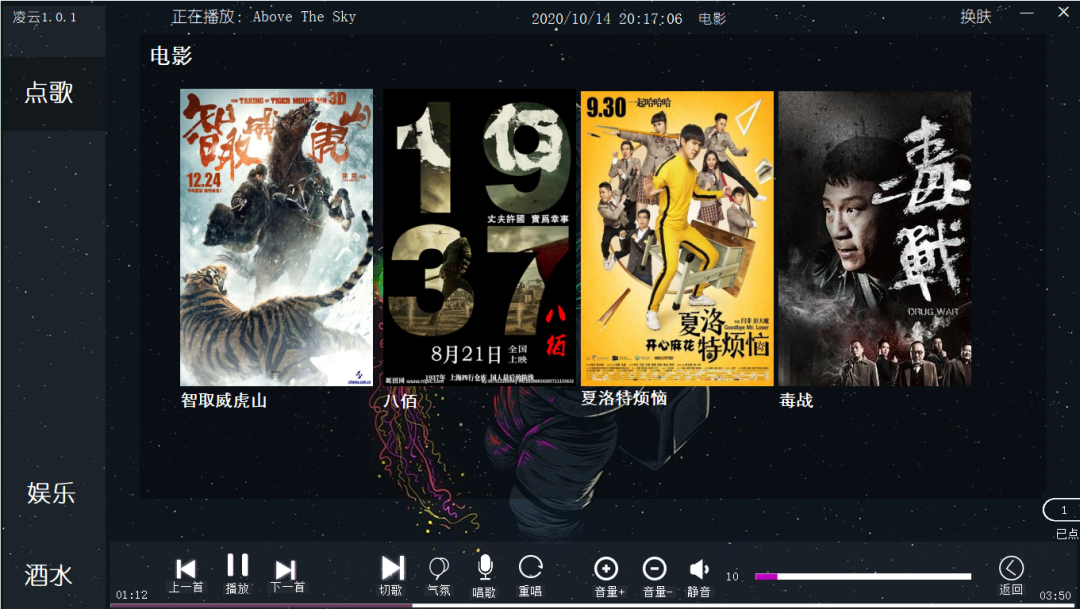Go back using the 返回 icon
This screenshot has height=609, width=1080.
[1011, 568]
